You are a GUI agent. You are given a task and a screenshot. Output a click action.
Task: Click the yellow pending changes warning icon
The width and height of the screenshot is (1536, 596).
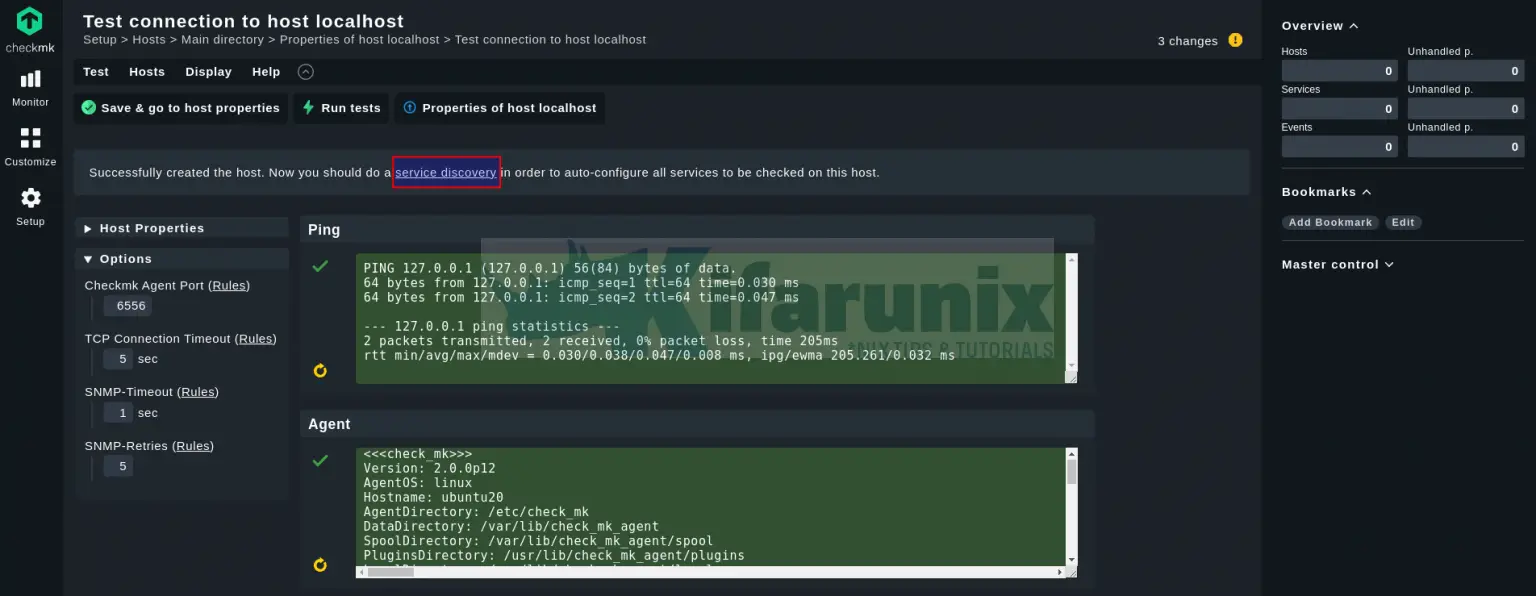point(1235,40)
